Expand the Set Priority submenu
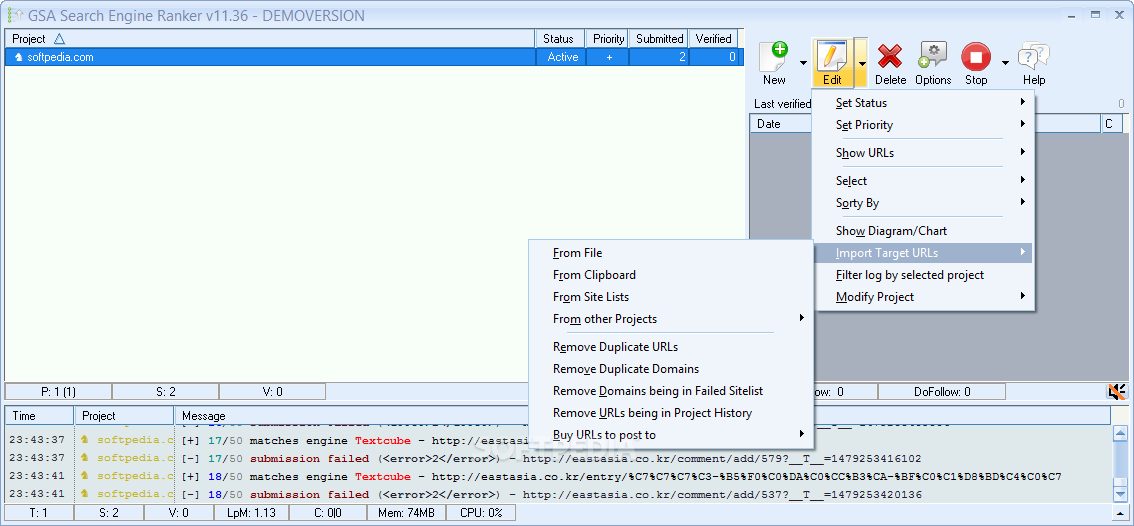This screenshot has width=1134, height=526. click(x=924, y=124)
